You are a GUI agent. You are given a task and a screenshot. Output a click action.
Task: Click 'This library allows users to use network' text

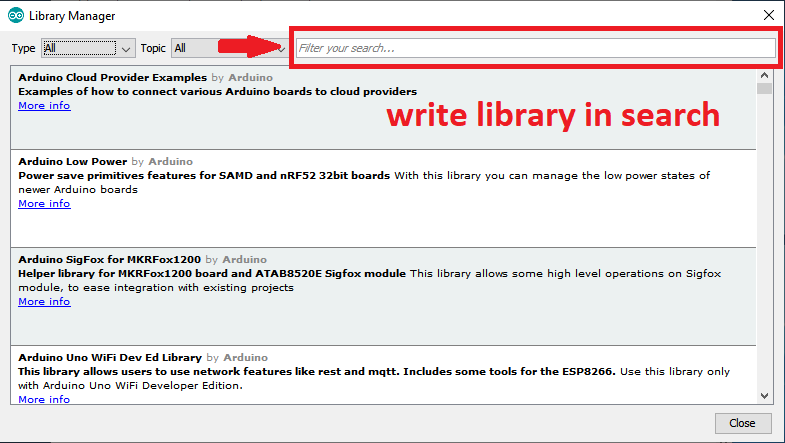click(x=316, y=372)
